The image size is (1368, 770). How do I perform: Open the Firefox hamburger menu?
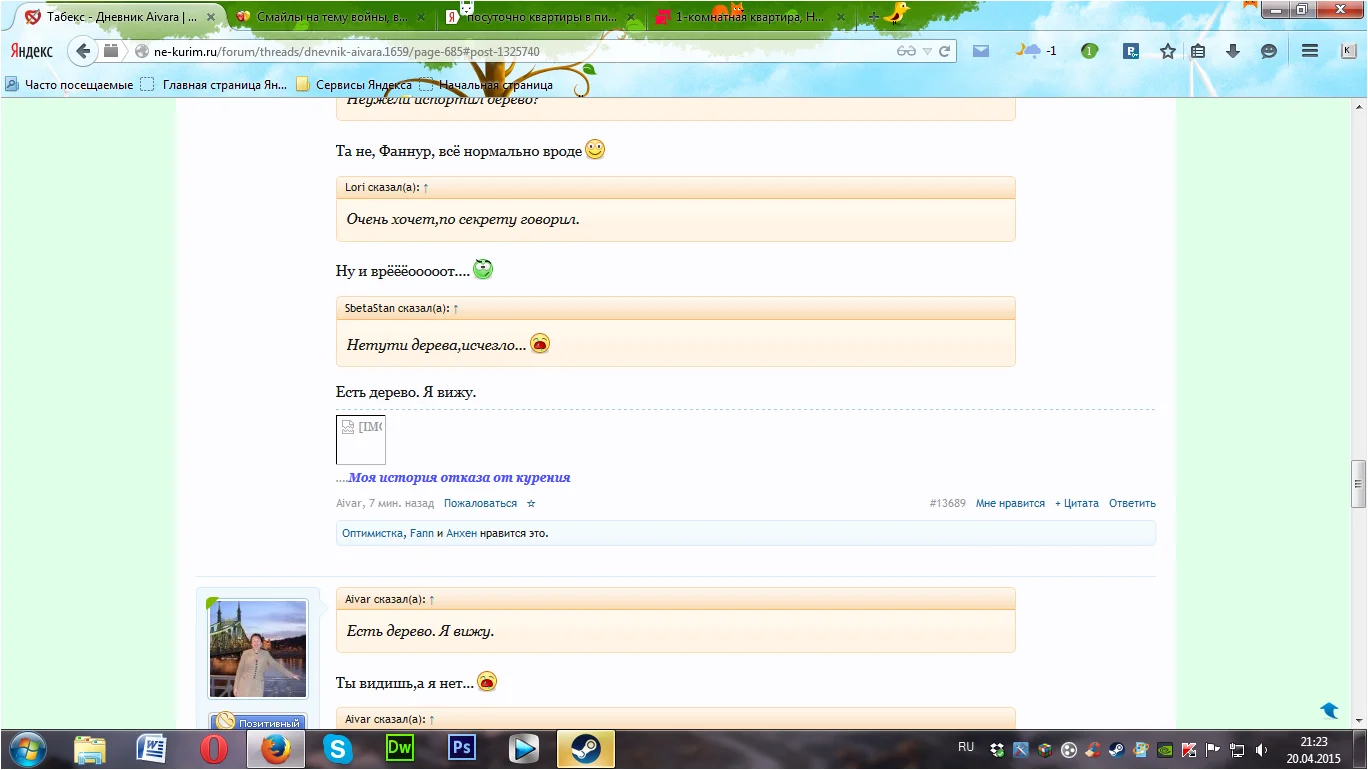1308,51
